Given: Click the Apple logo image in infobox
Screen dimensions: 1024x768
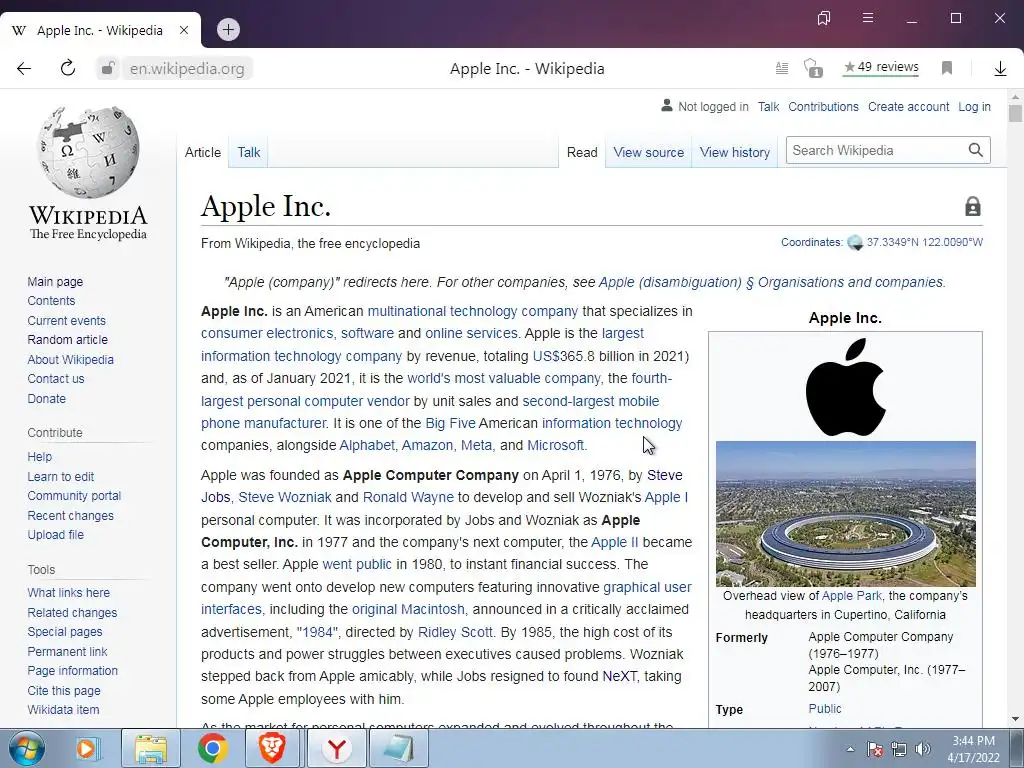Looking at the screenshot, I should (x=845, y=387).
